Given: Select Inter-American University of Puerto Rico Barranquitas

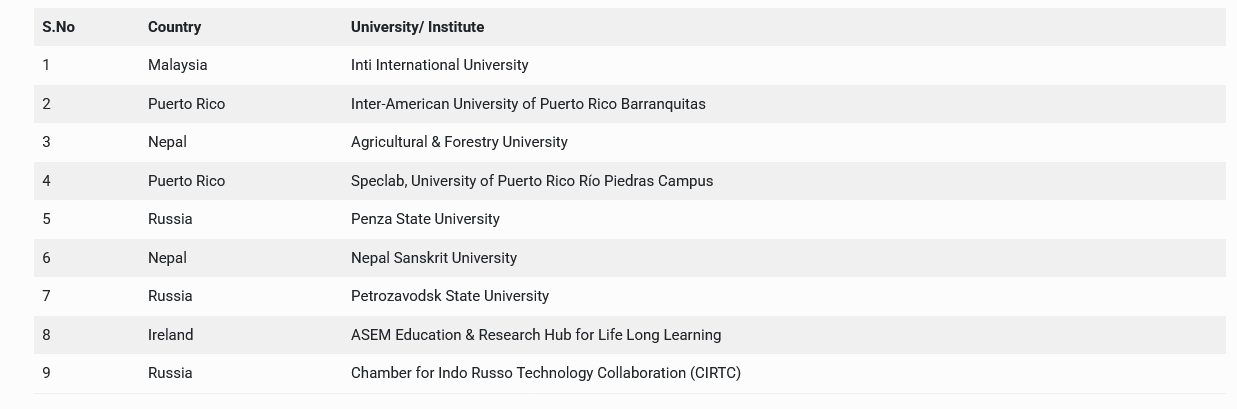Looking at the screenshot, I should coord(528,104).
